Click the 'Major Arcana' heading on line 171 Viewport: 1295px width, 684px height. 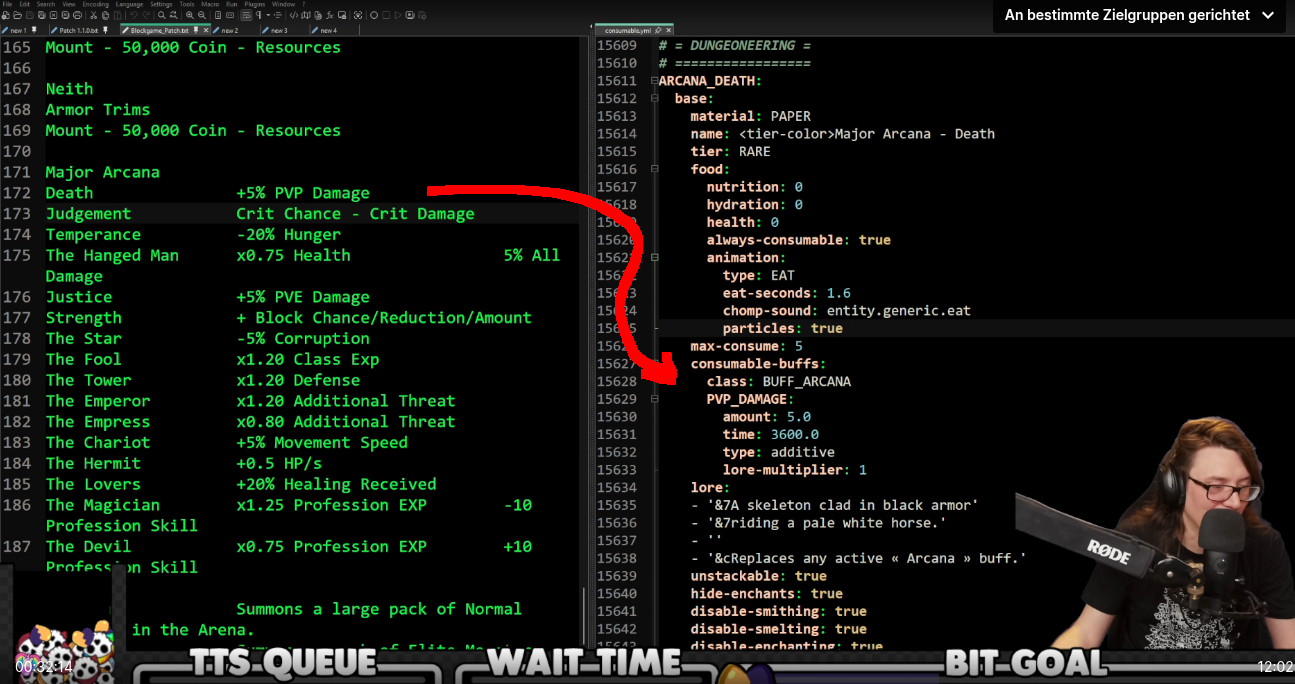click(x=103, y=172)
